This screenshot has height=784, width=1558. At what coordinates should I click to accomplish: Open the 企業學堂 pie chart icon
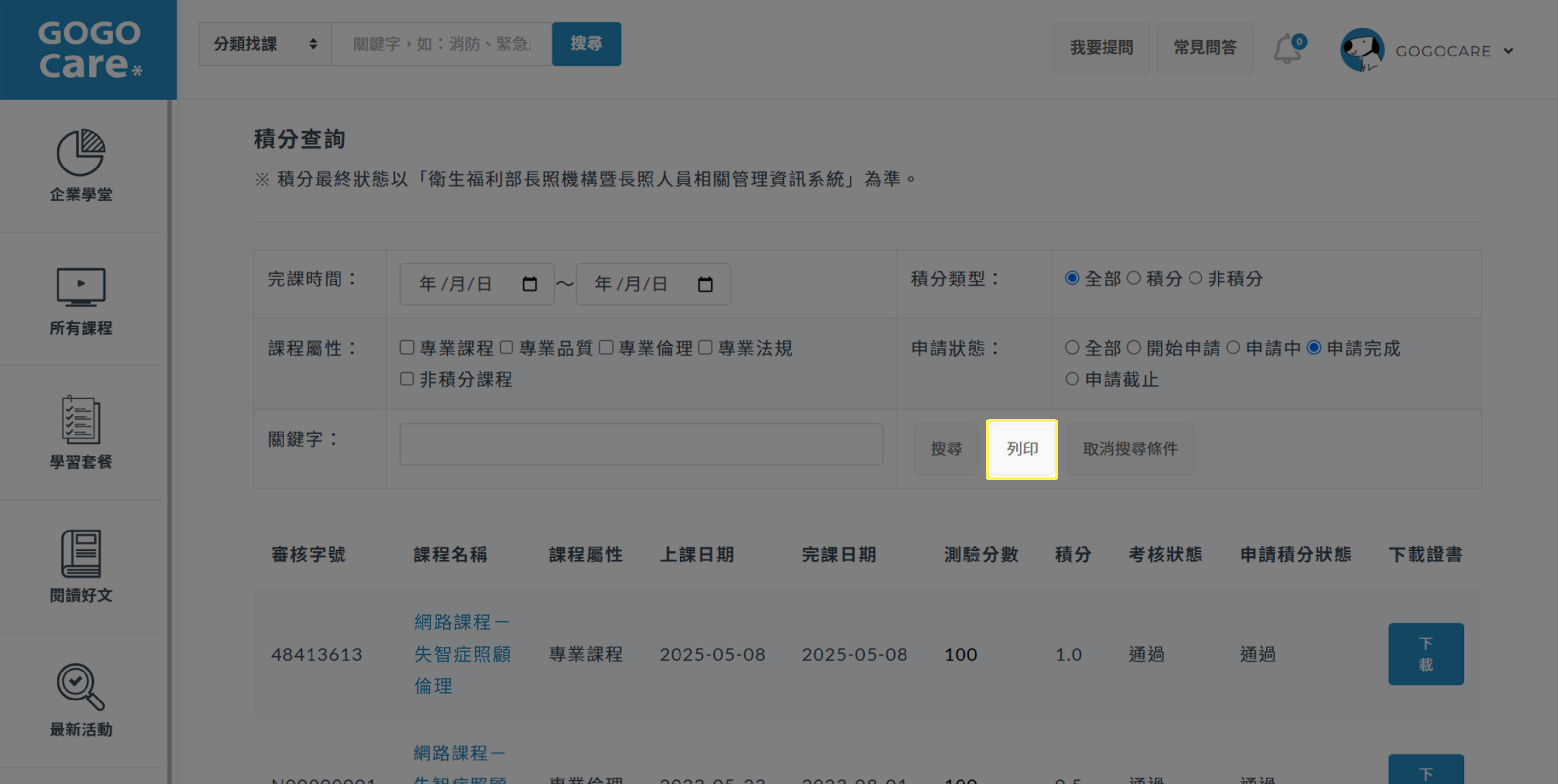pos(81,152)
